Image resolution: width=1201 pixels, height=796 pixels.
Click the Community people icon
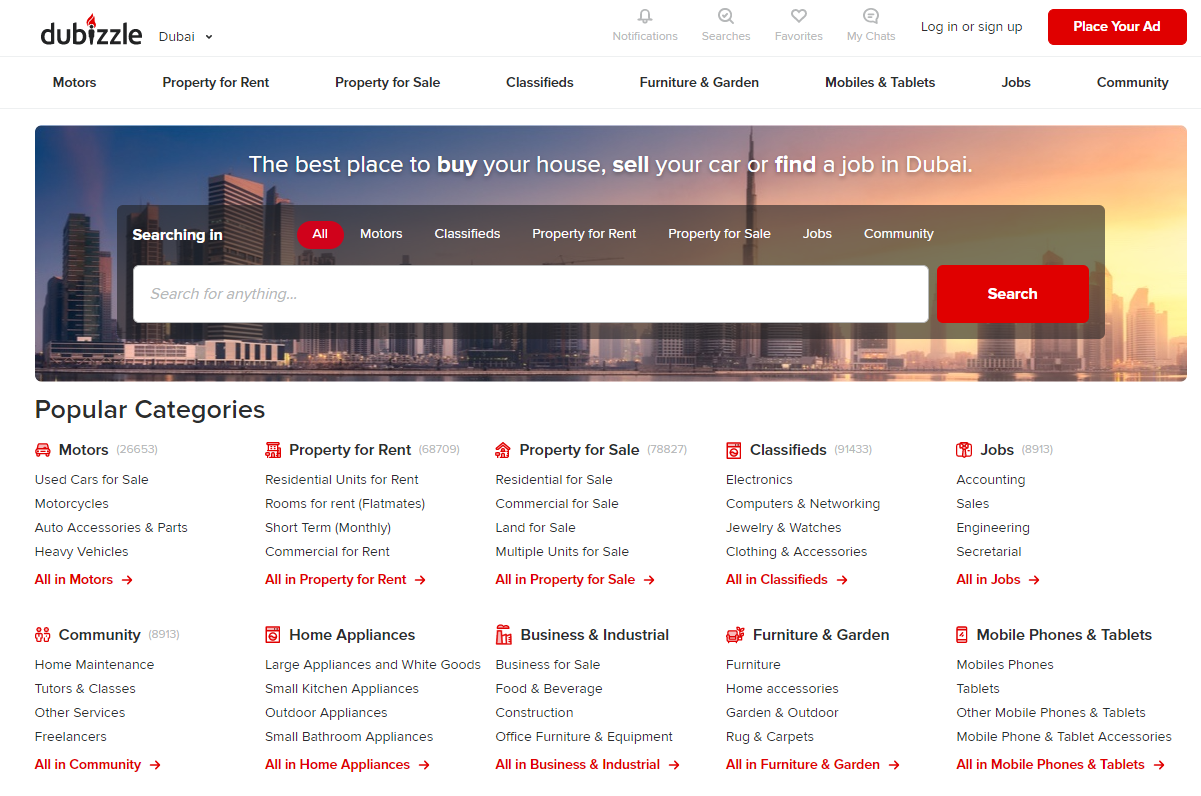pyautogui.click(x=43, y=635)
